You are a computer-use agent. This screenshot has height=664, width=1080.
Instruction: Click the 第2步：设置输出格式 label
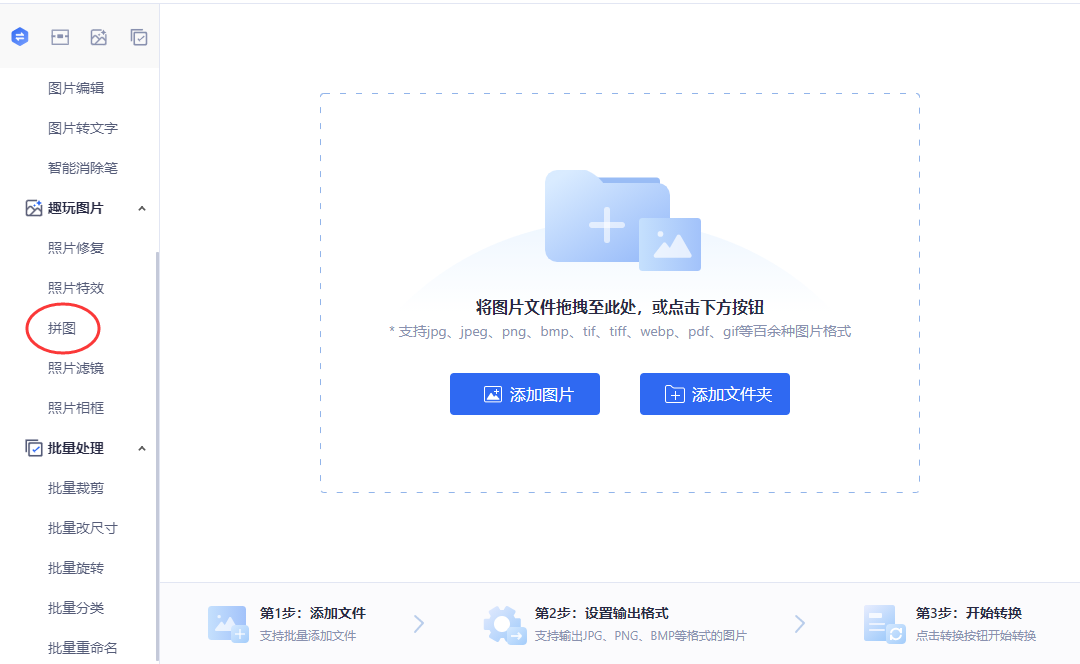602,613
